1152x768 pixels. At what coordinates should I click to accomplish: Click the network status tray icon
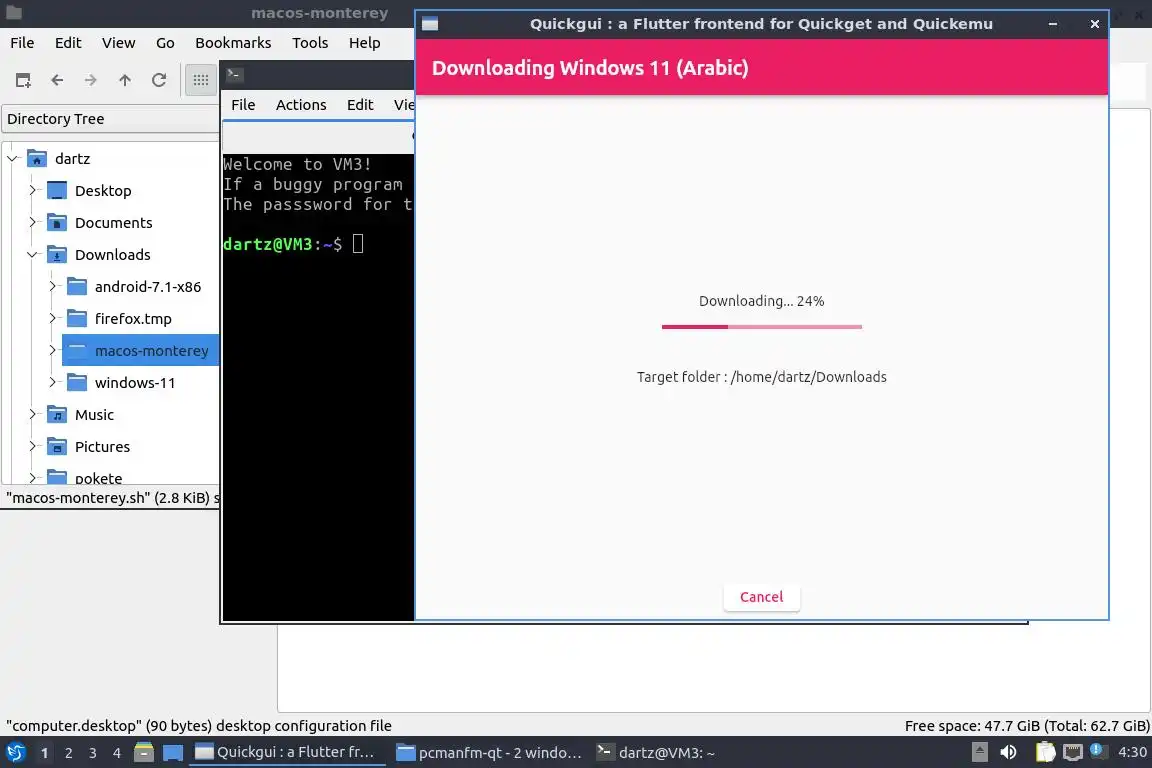(x=1073, y=752)
